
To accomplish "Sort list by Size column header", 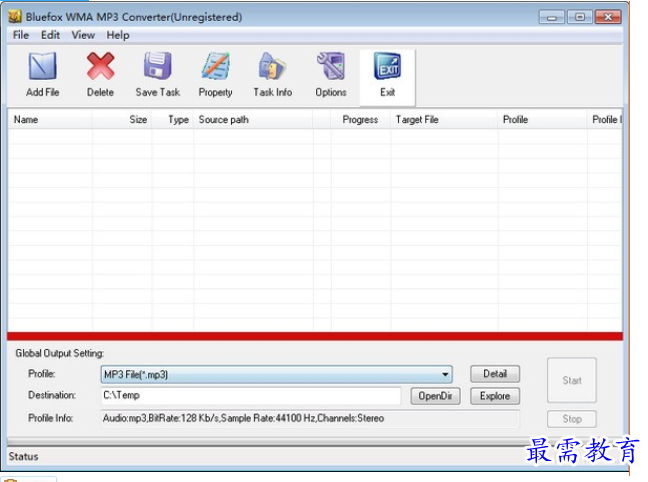I will (x=122, y=120).
